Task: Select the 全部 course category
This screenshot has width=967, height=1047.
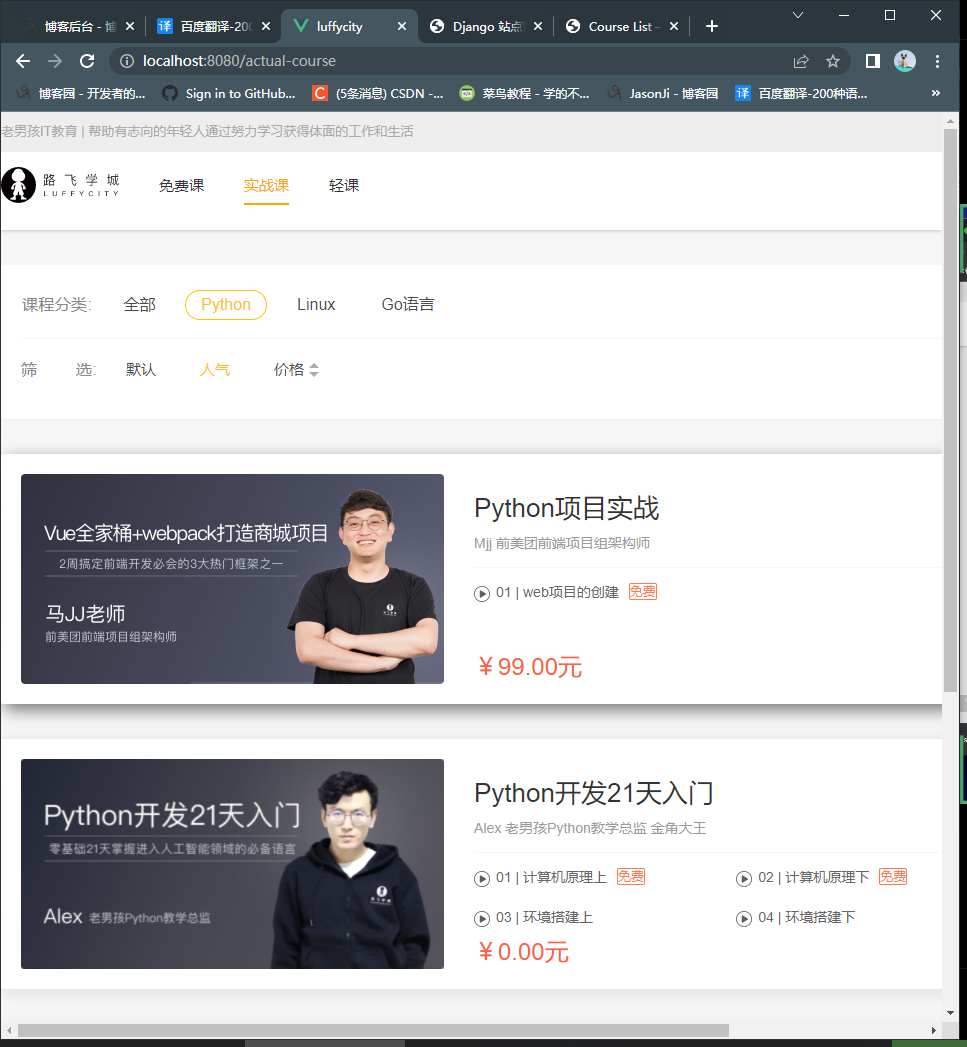Action: click(140, 304)
